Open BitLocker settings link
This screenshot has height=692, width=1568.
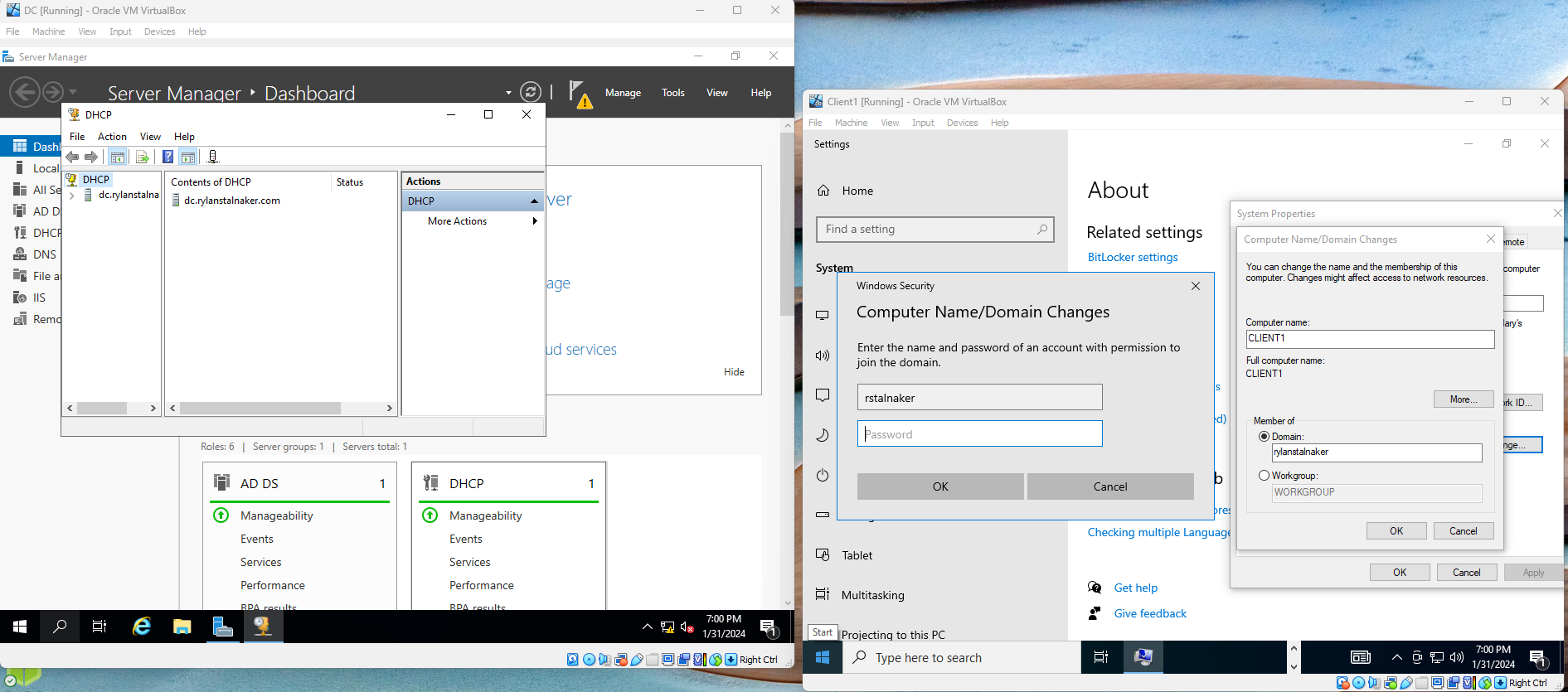[1133, 258]
